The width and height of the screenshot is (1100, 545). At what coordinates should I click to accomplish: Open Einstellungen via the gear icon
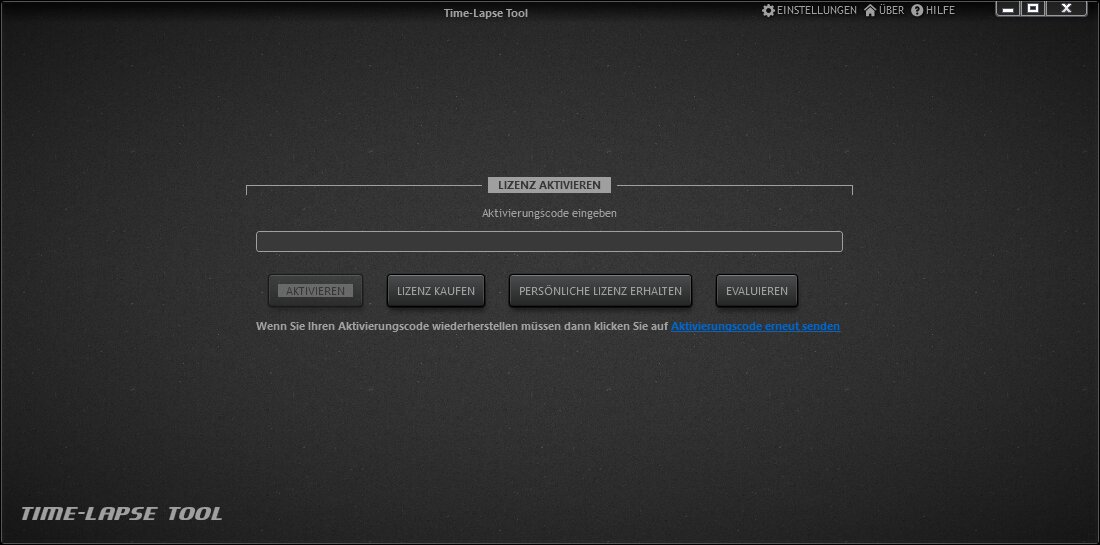[x=768, y=11]
